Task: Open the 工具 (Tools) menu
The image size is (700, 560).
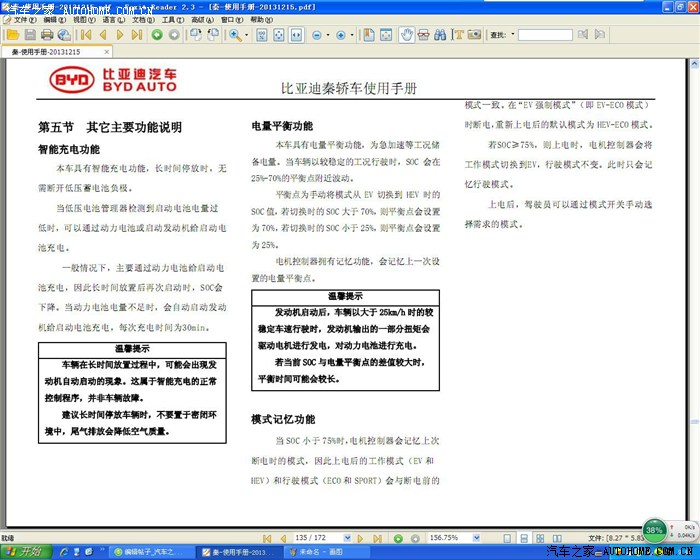Action: [172, 19]
